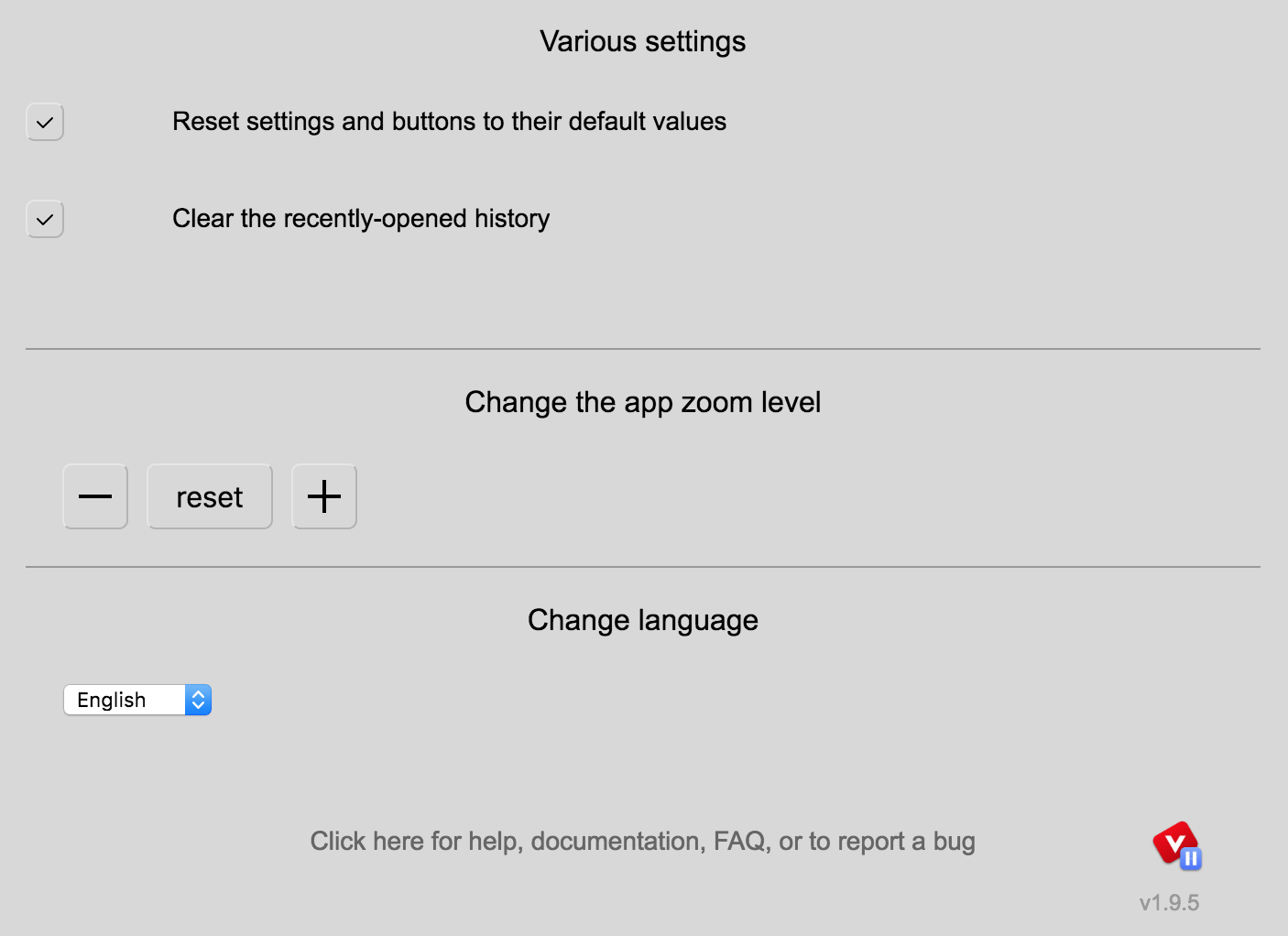This screenshot has height=936, width=1288.
Task: Click the red Video Hub app logo
Action: pyautogui.click(x=1174, y=843)
